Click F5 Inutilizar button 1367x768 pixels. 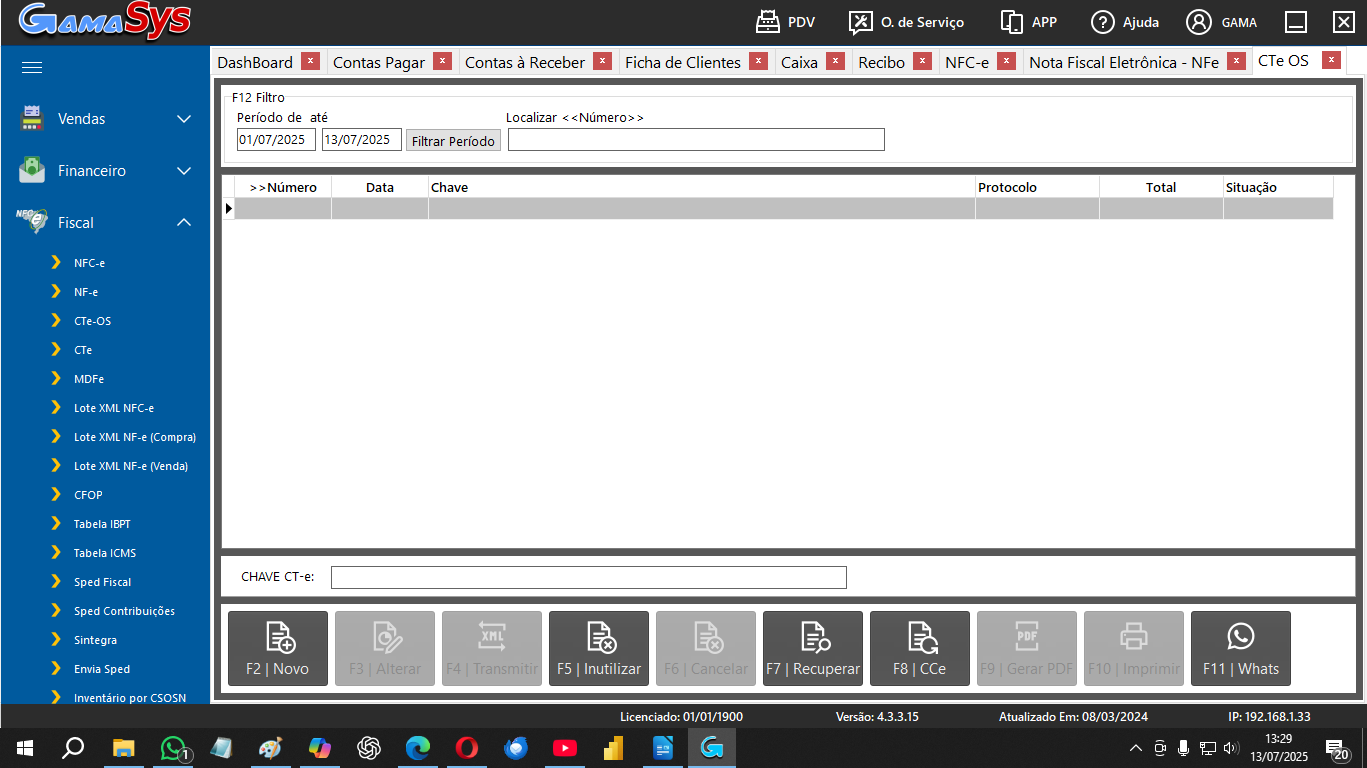(x=599, y=648)
